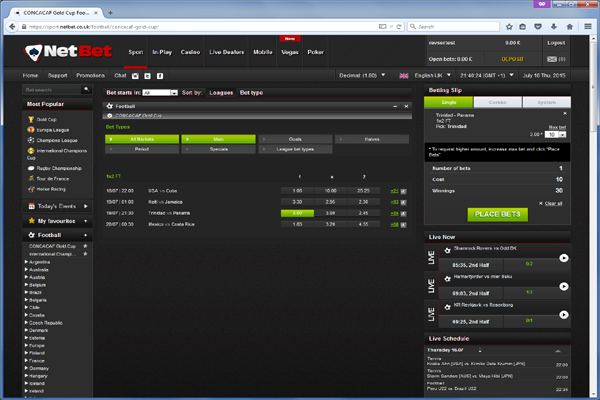This screenshot has width=600, height=400.
Task: Open Europa League from Most Popular
Action: (x=53, y=130)
